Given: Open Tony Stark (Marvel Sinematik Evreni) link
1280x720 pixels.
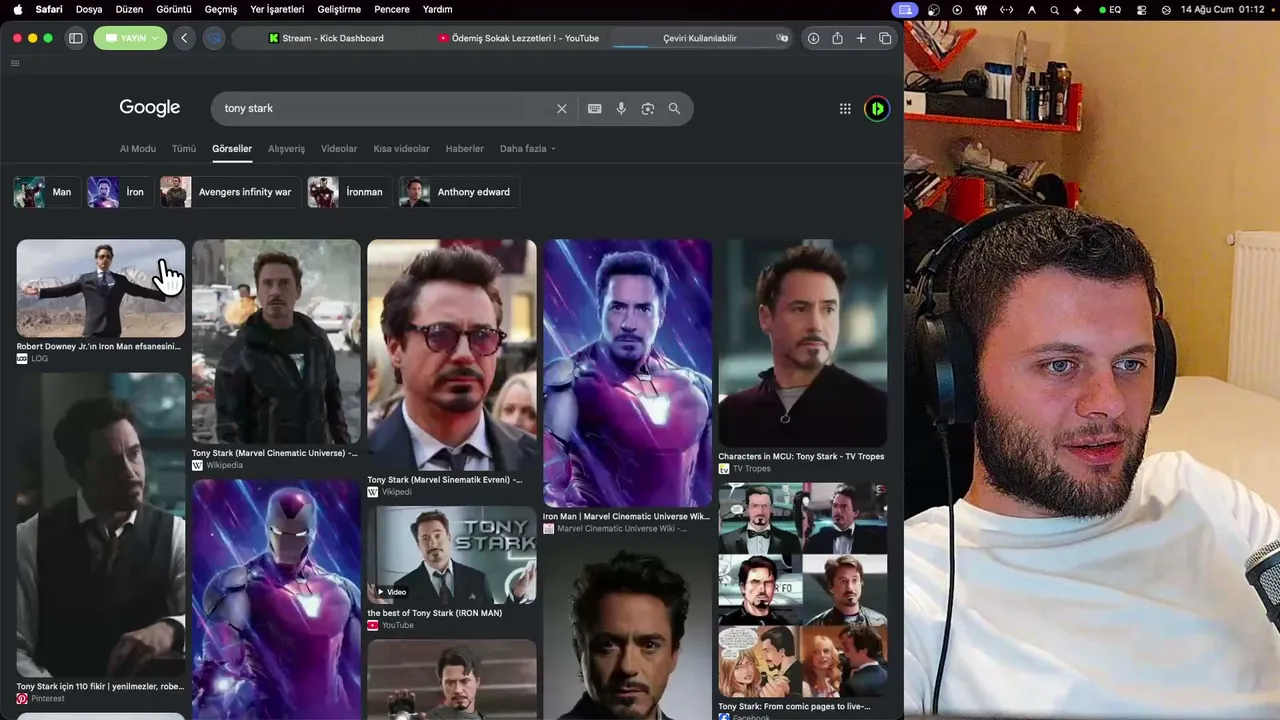Looking at the screenshot, I should coord(445,480).
